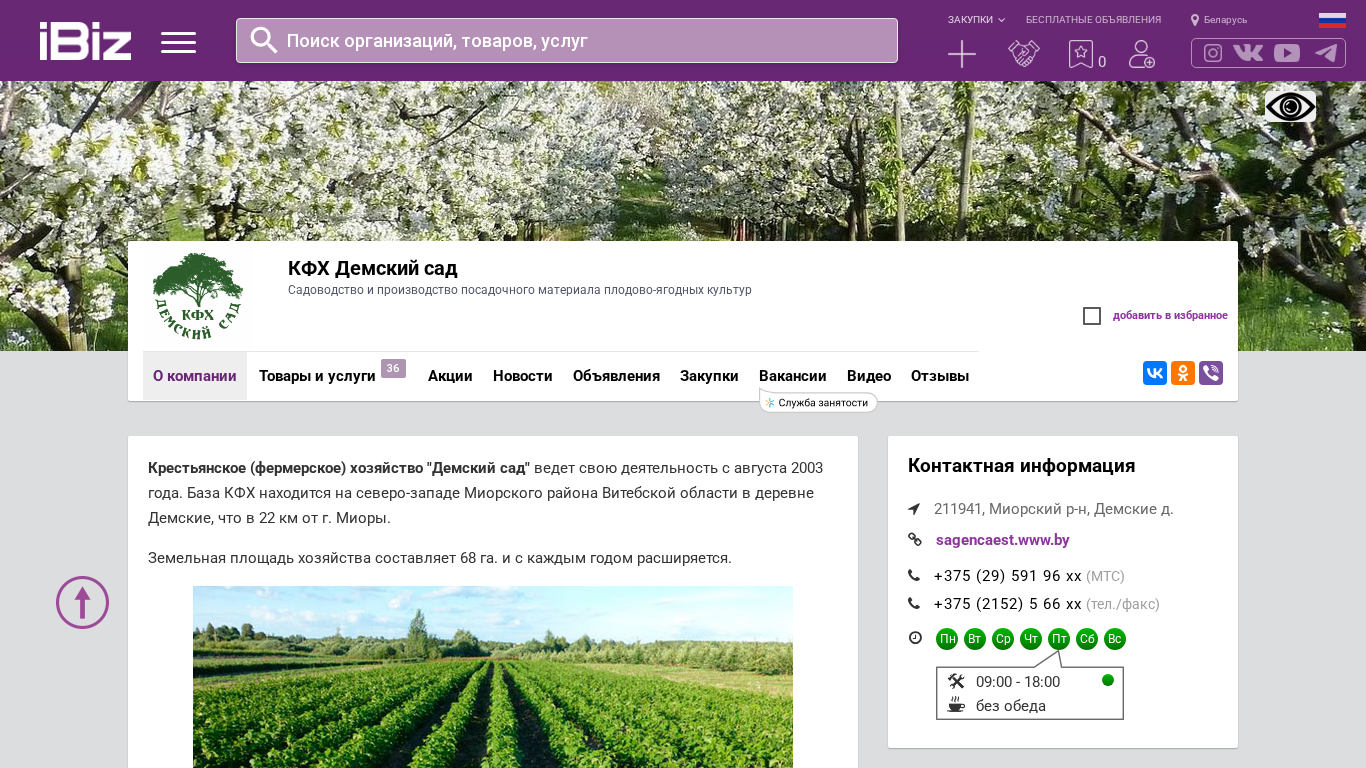Click the '09:00 - 18:00' working hours

[1018, 682]
